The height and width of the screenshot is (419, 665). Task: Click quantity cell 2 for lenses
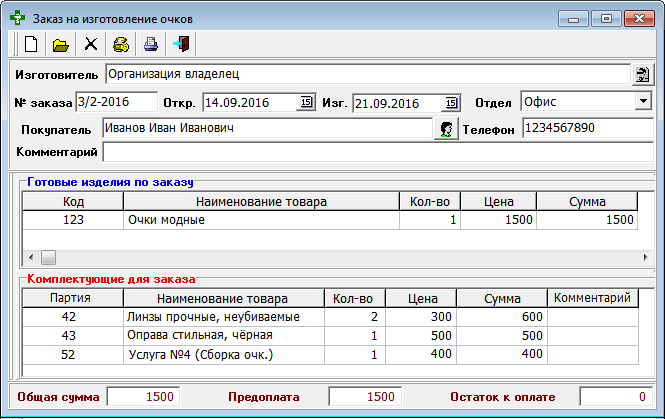pos(355,317)
